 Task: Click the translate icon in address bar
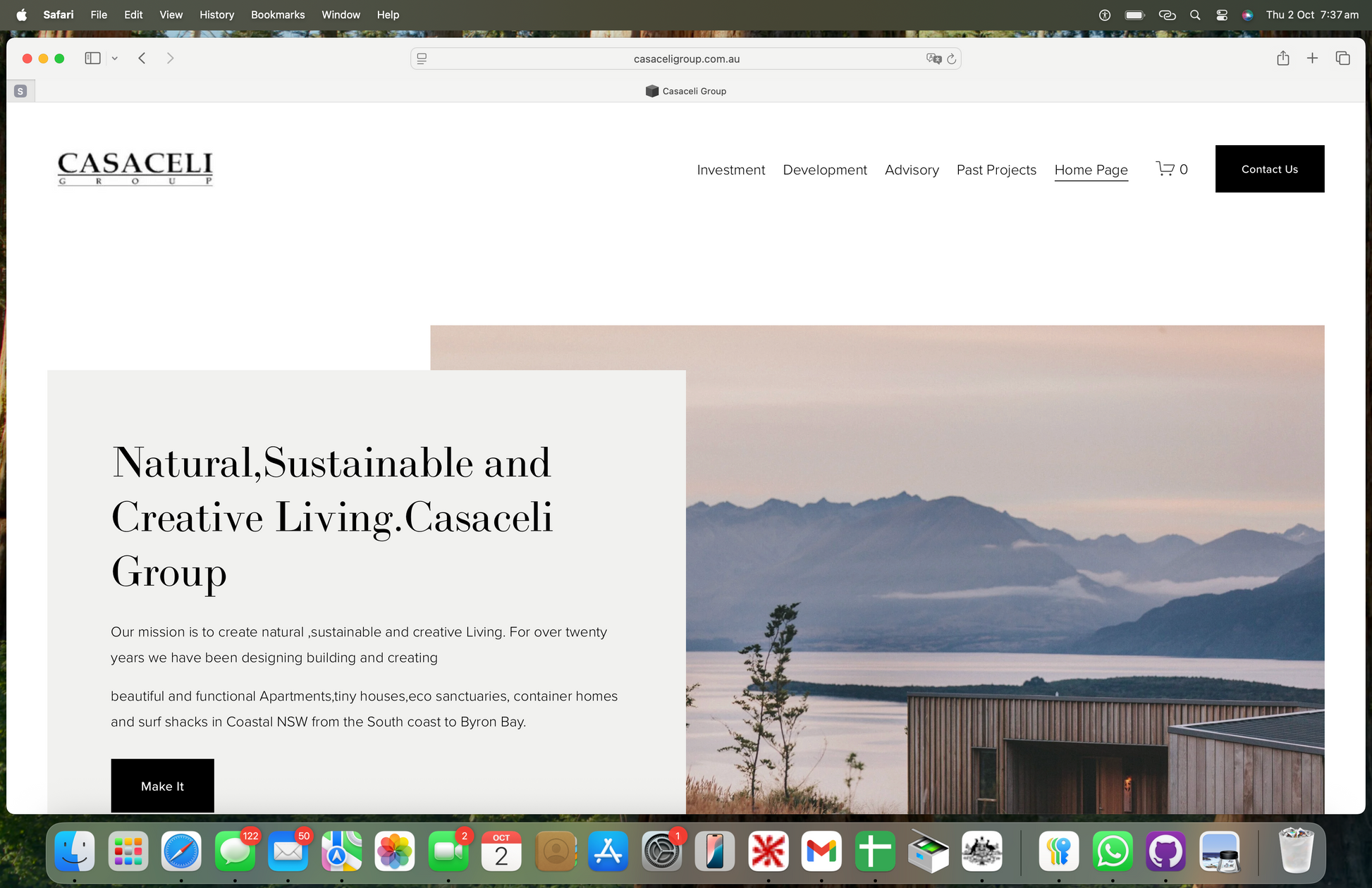933,59
